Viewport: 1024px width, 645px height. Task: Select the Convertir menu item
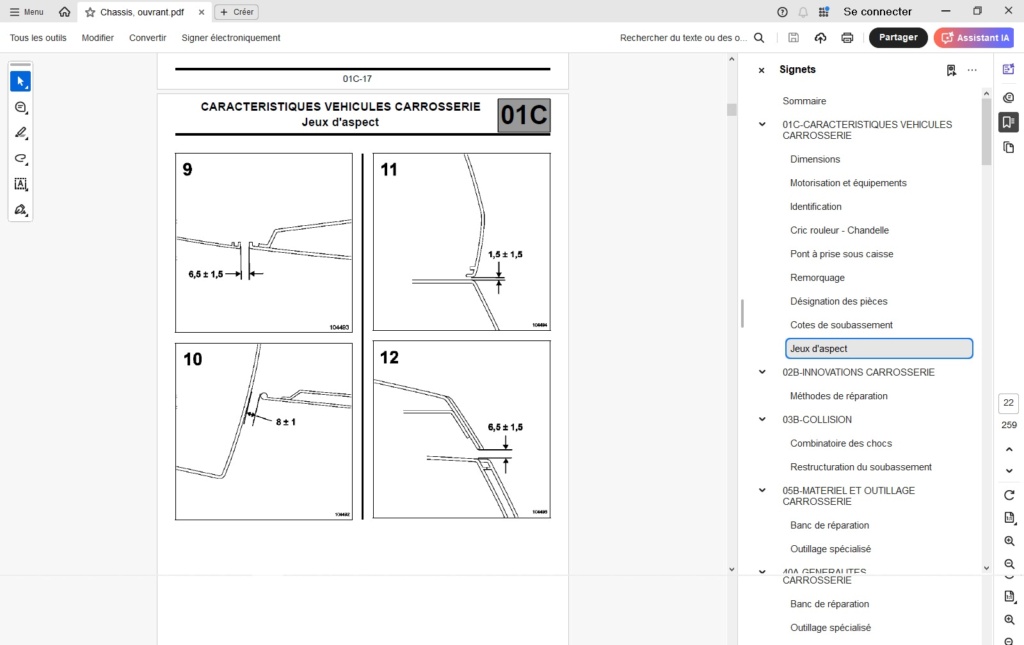[x=148, y=38]
